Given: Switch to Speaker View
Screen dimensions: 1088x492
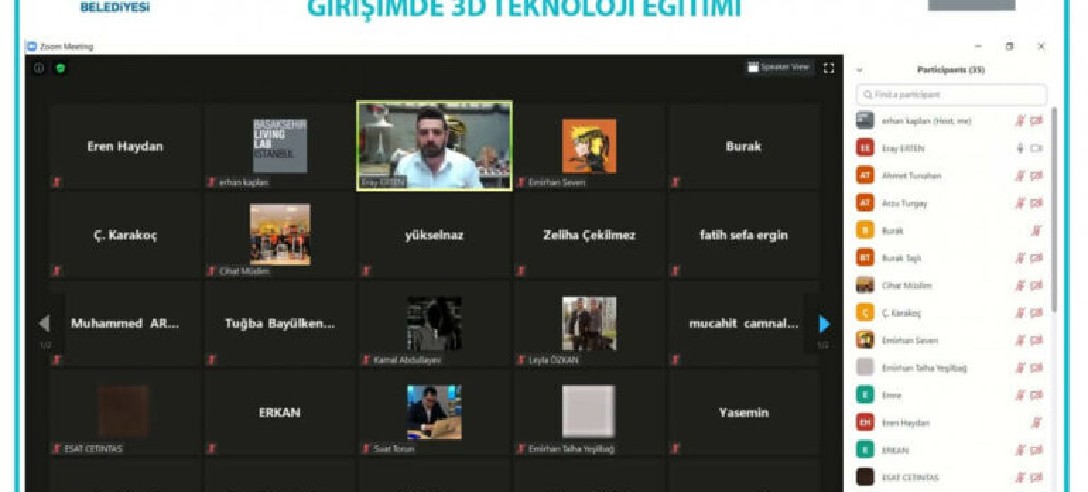Looking at the screenshot, I should [779, 67].
